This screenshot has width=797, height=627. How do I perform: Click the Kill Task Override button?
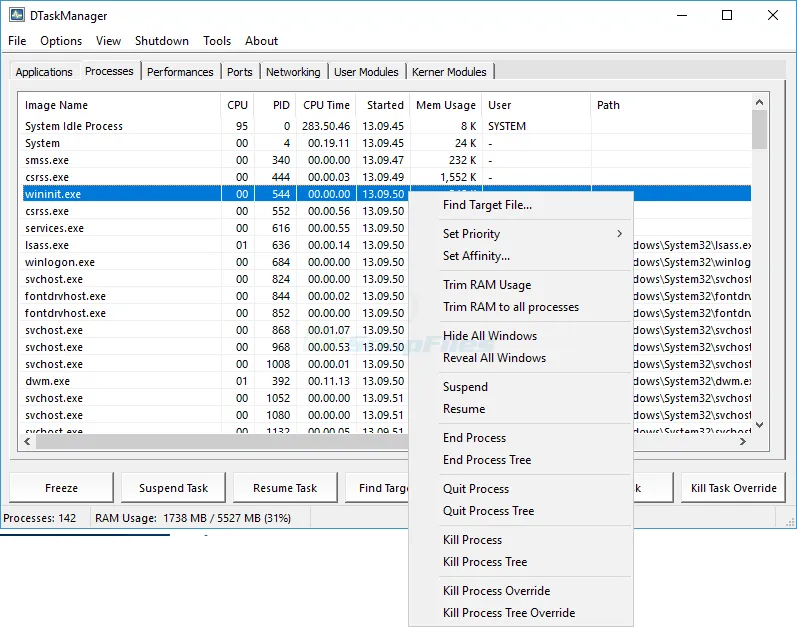(733, 488)
